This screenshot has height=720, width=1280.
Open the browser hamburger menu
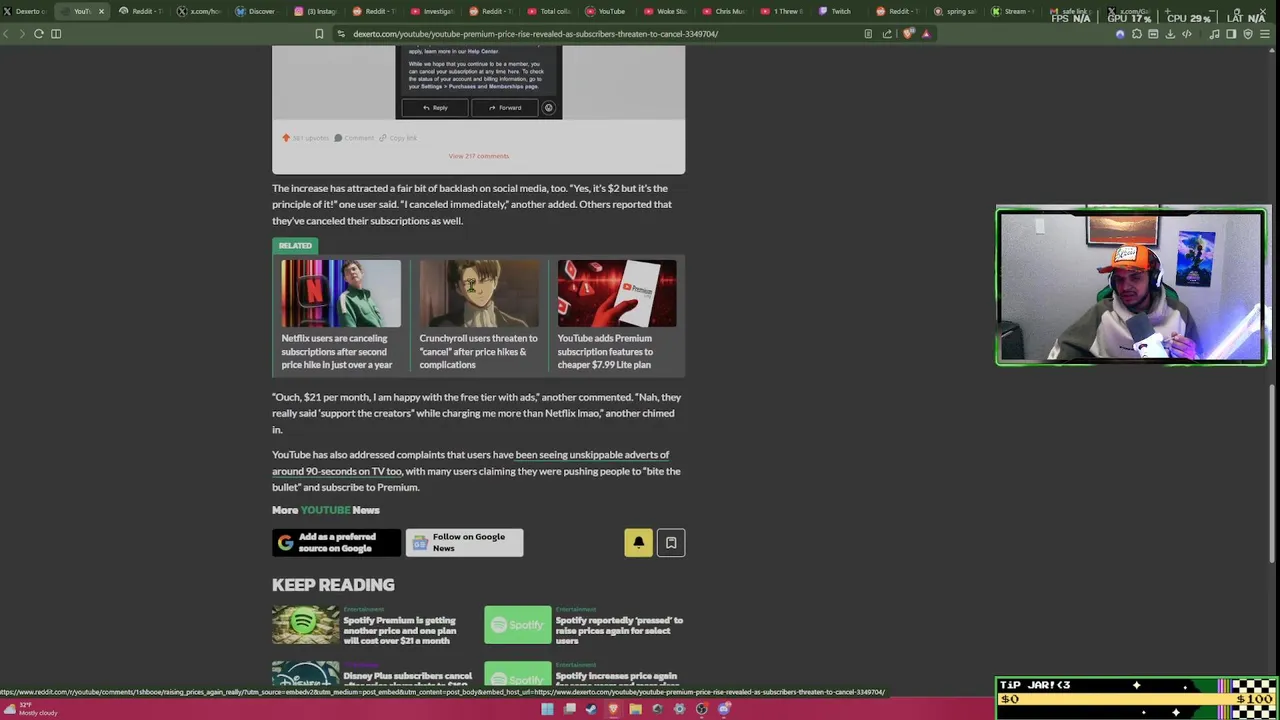[1265, 34]
